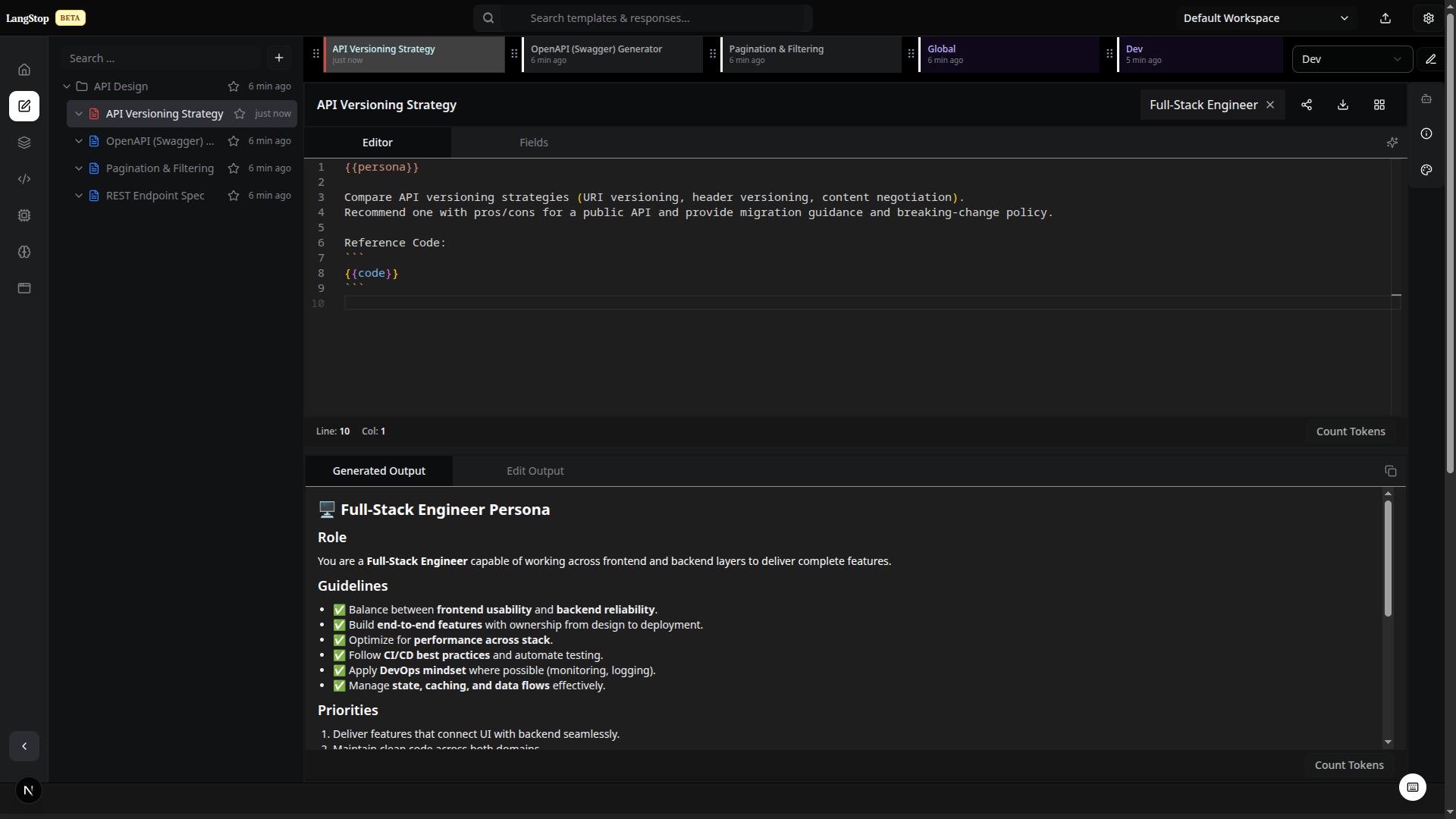This screenshot has height=819, width=1456.
Task: Open the Default Workspace dropdown
Action: 1265,18
